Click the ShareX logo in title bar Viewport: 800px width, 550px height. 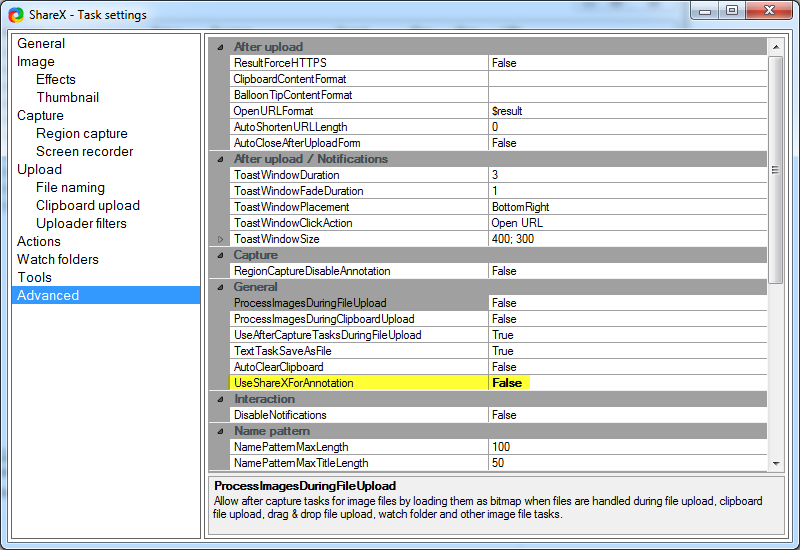pos(16,15)
